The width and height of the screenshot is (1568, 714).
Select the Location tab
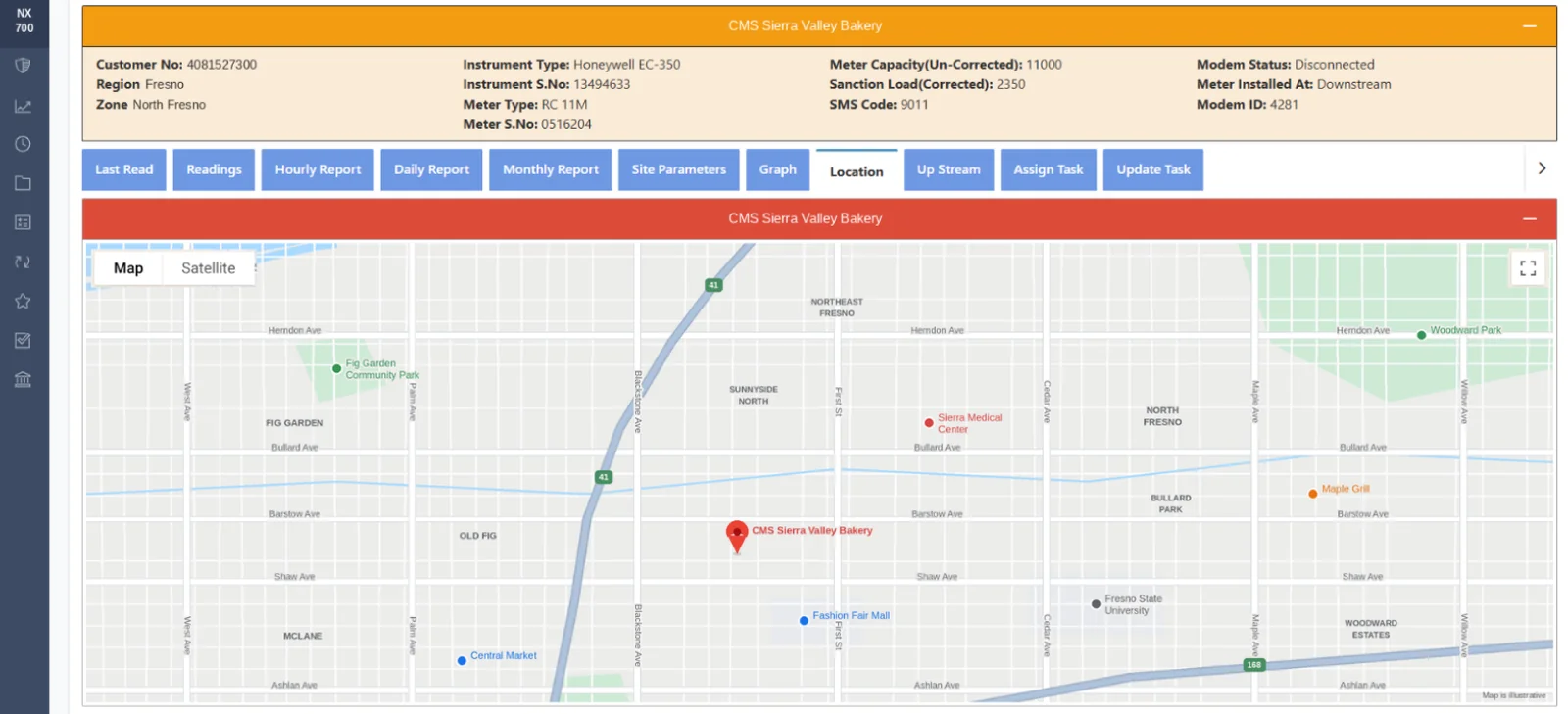click(857, 170)
